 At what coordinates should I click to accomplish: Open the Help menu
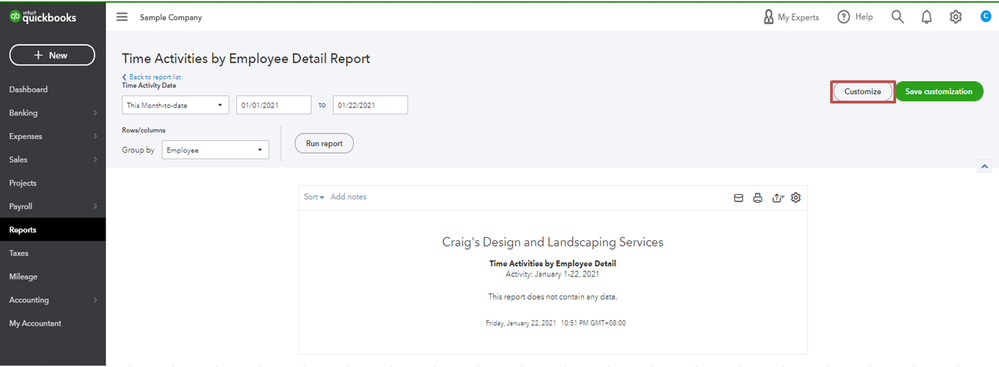pos(855,17)
